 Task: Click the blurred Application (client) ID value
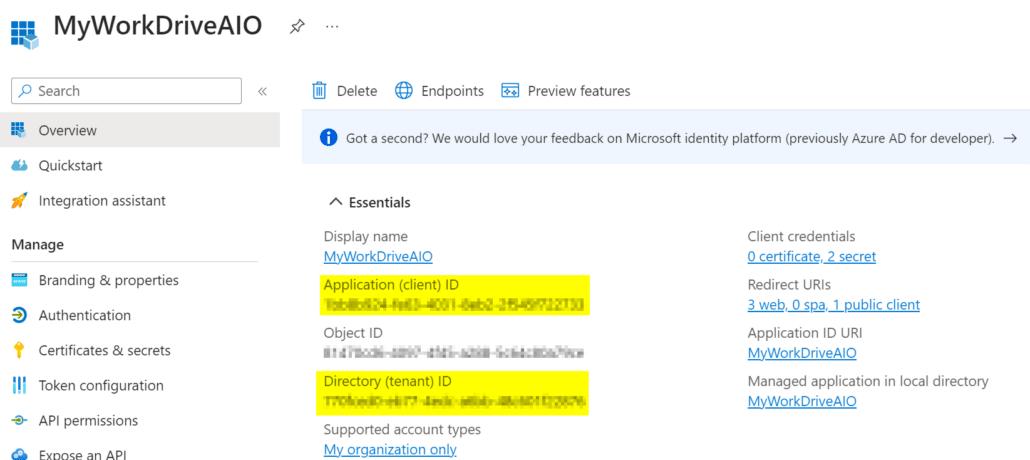[x=454, y=305]
